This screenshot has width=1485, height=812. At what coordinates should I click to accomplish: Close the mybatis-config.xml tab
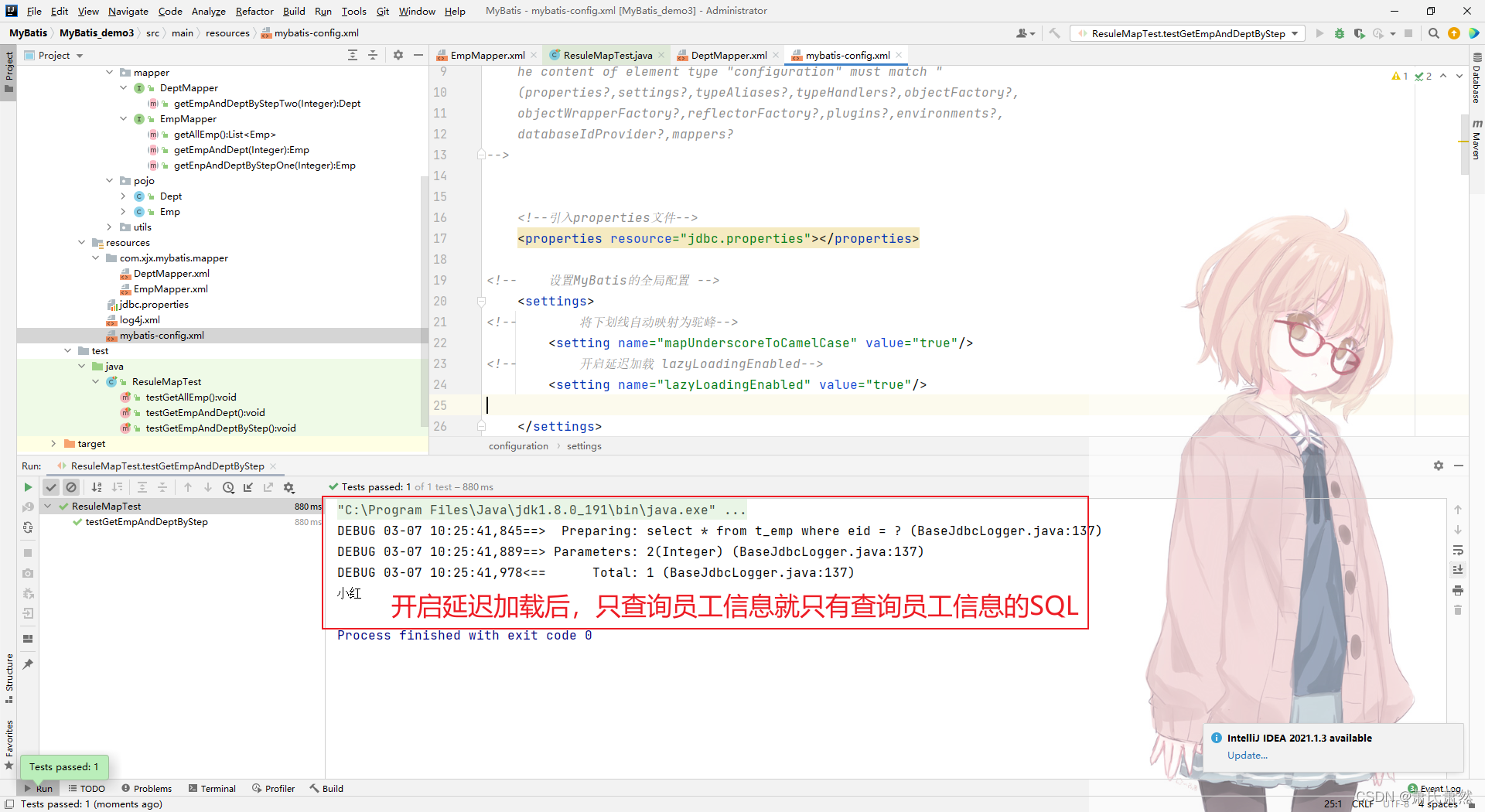[899, 56]
